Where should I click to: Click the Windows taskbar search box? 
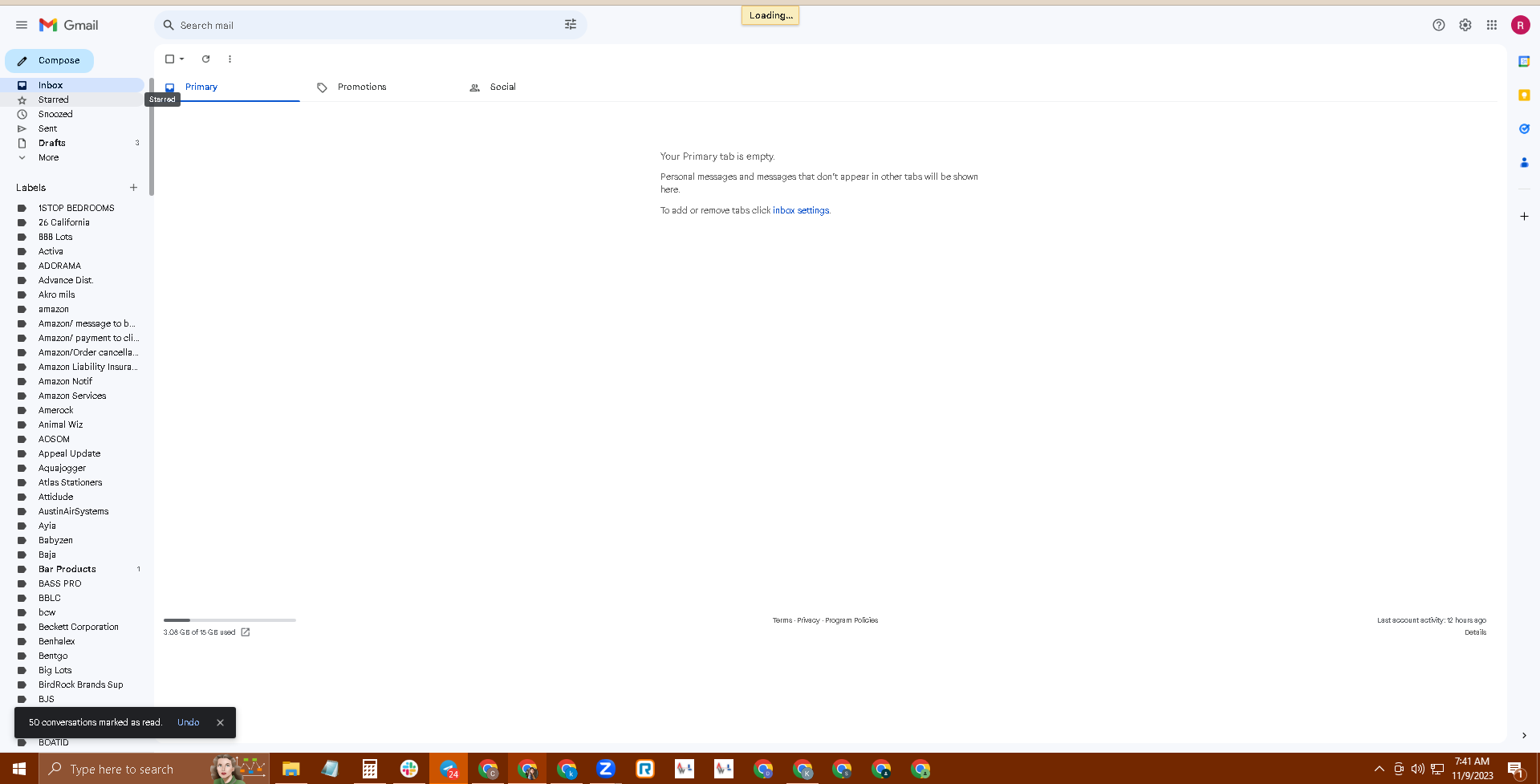click(x=154, y=769)
